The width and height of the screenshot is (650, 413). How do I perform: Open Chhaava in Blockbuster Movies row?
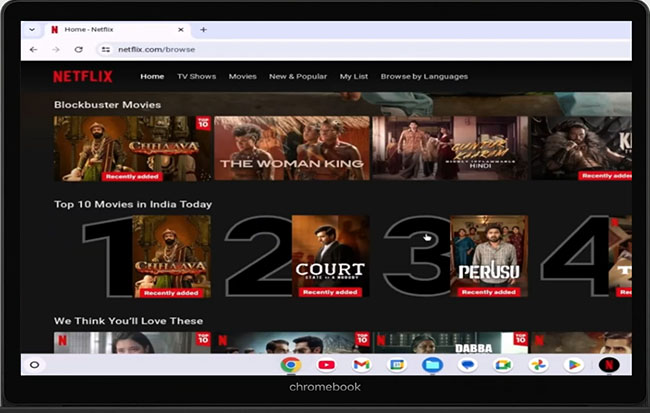tap(133, 148)
